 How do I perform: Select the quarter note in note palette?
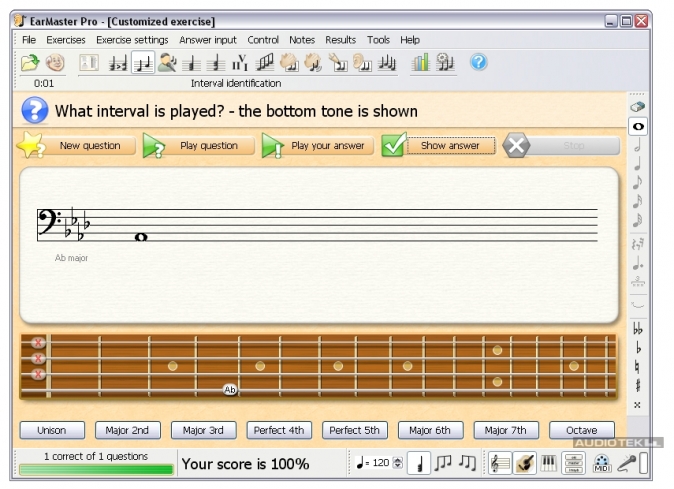coord(638,163)
